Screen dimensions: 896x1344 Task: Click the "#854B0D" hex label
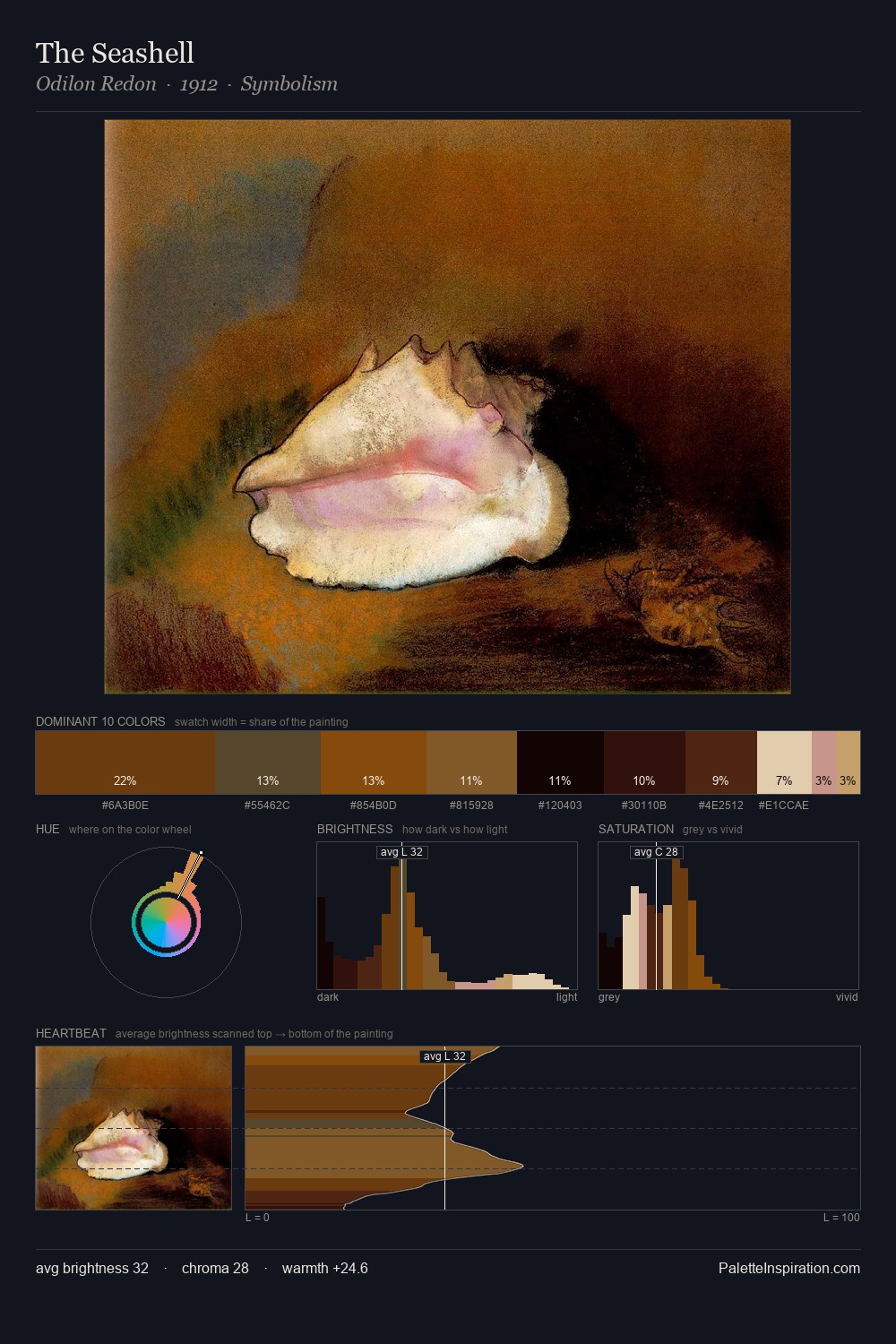coord(373,806)
